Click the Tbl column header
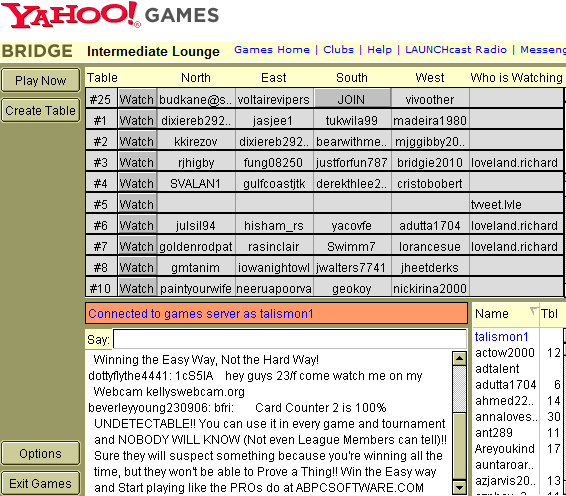Screen dimensions: 566x496 click(550, 313)
